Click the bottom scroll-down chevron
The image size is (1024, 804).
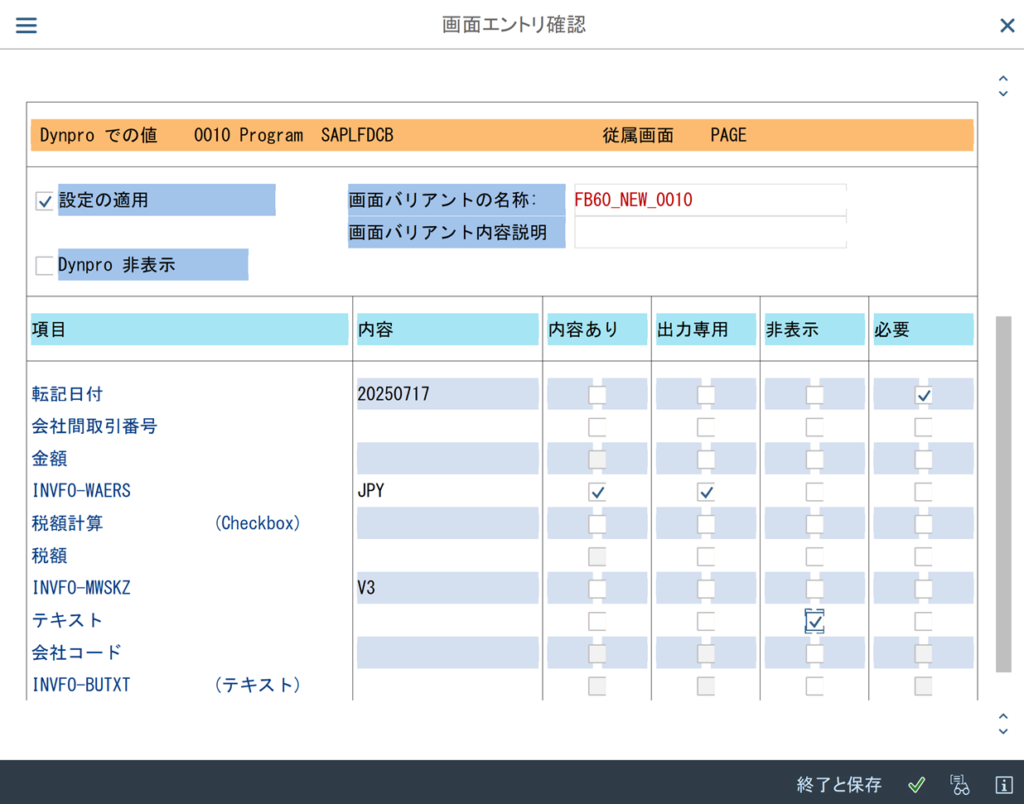click(1003, 732)
